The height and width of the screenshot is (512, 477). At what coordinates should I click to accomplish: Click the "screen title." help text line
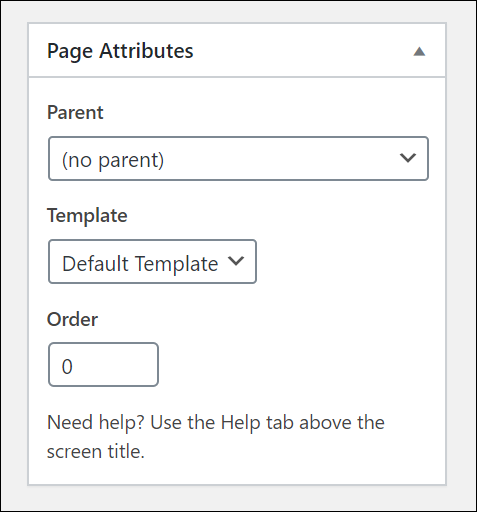pos(96,452)
